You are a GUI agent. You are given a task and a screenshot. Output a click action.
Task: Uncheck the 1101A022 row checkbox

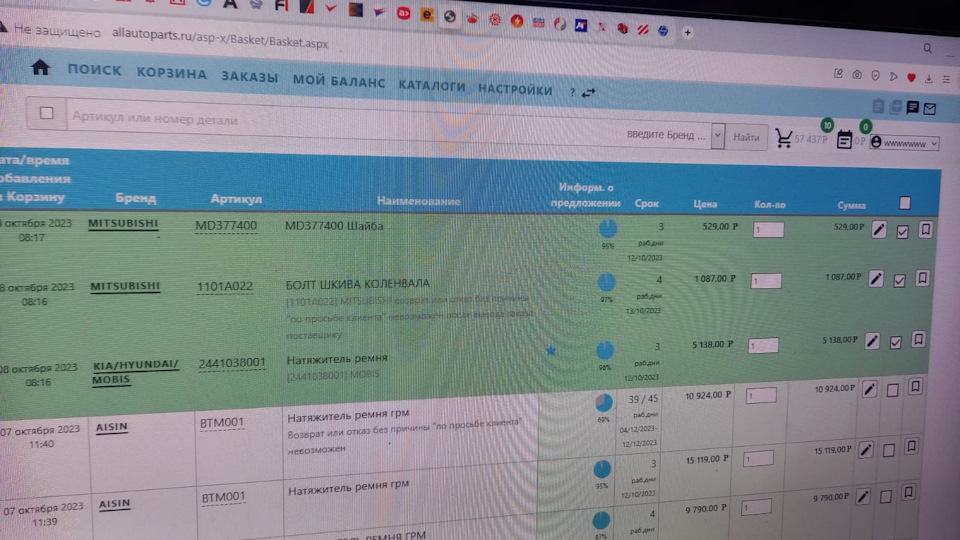(899, 280)
